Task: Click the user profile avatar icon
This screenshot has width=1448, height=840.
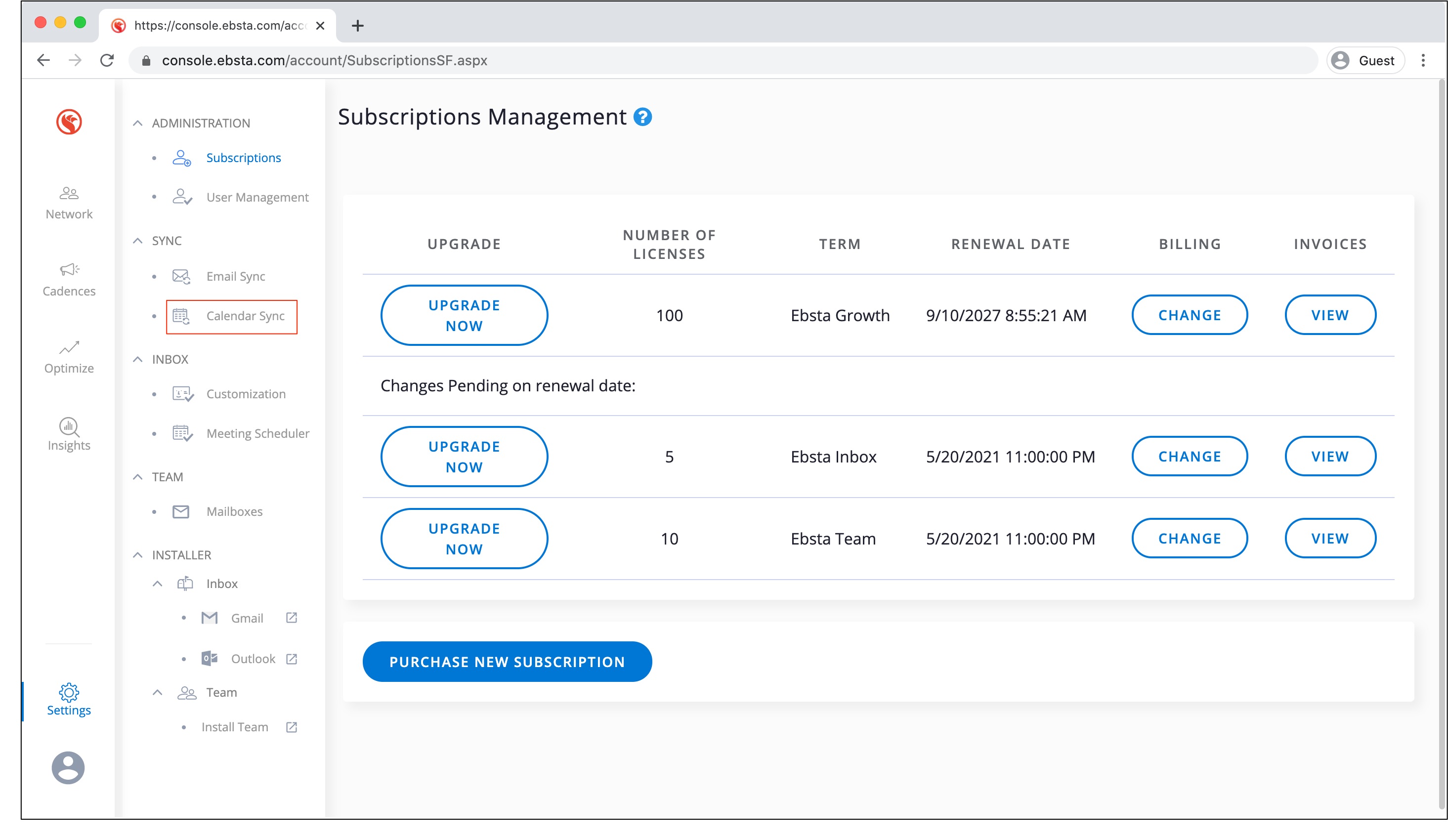Action: pyautogui.click(x=68, y=767)
